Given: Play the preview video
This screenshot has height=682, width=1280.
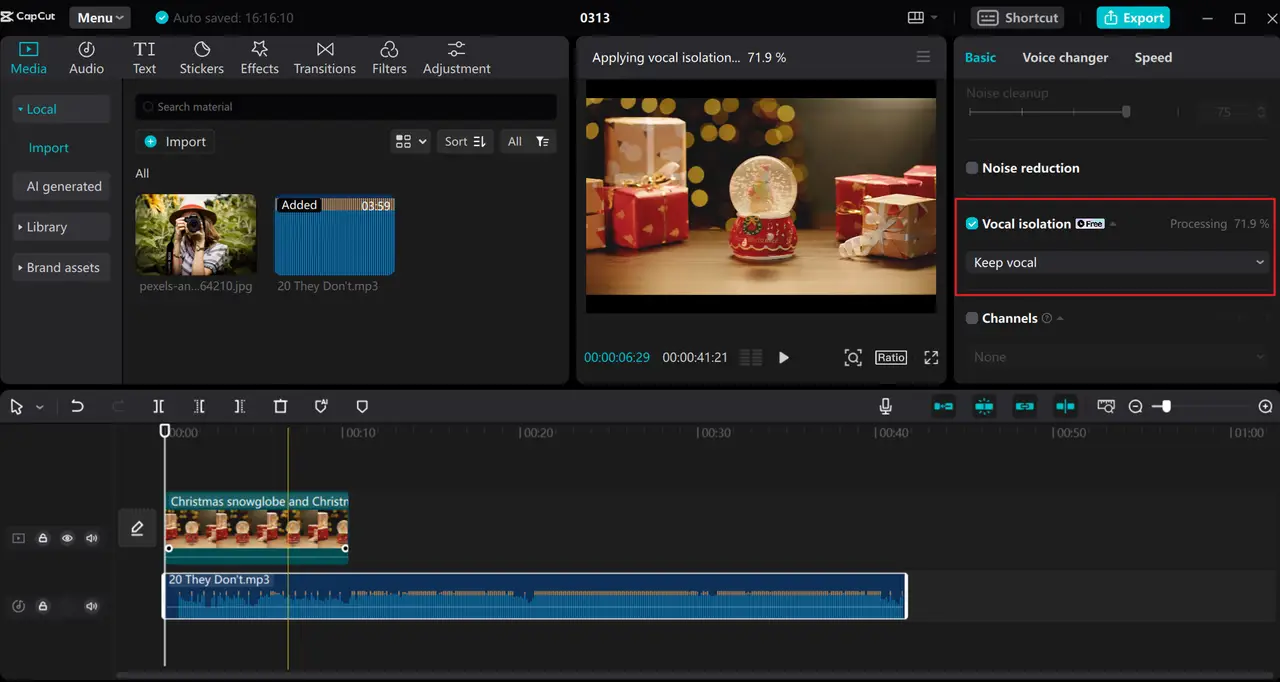Looking at the screenshot, I should pyautogui.click(x=784, y=357).
